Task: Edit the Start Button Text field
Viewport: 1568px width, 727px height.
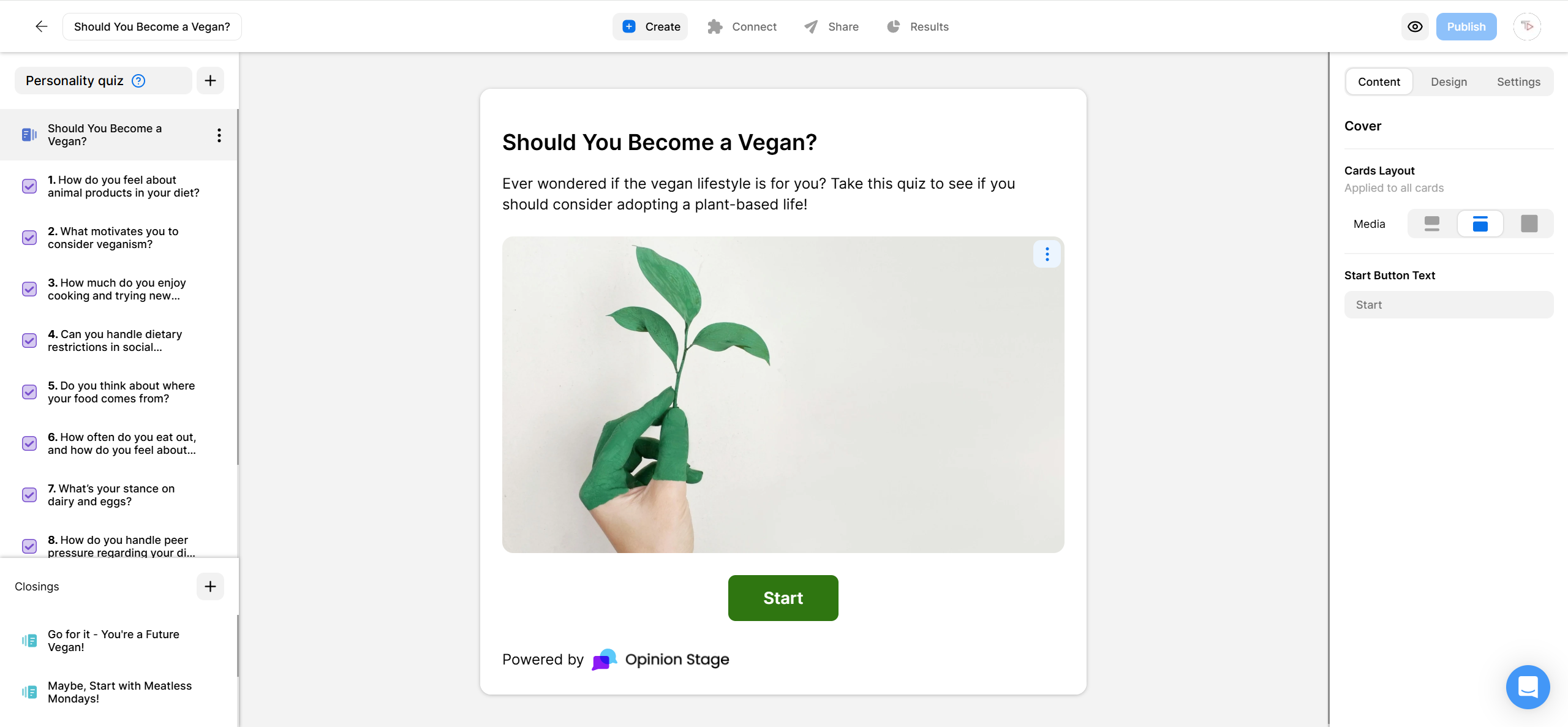Action: [x=1449, y=304]
